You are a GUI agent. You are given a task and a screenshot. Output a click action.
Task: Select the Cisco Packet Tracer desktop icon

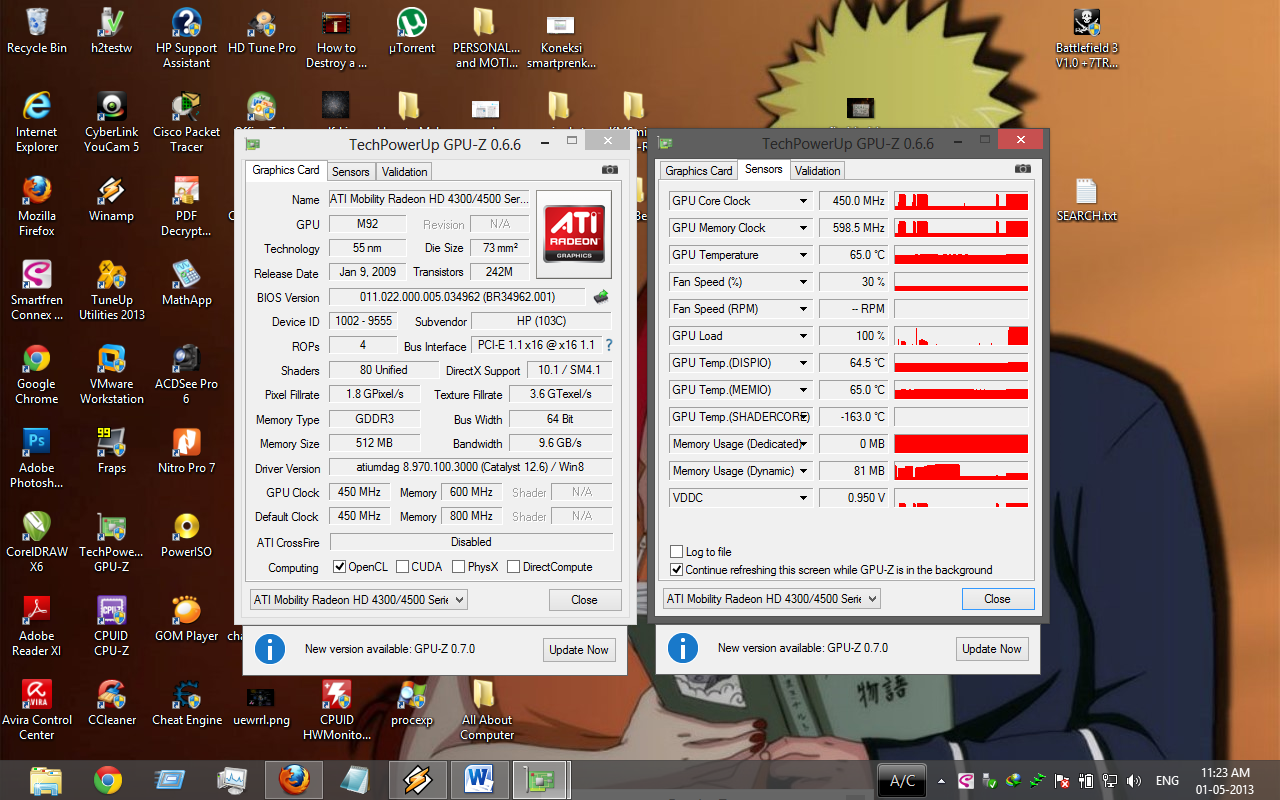click(x=187, y=123)
